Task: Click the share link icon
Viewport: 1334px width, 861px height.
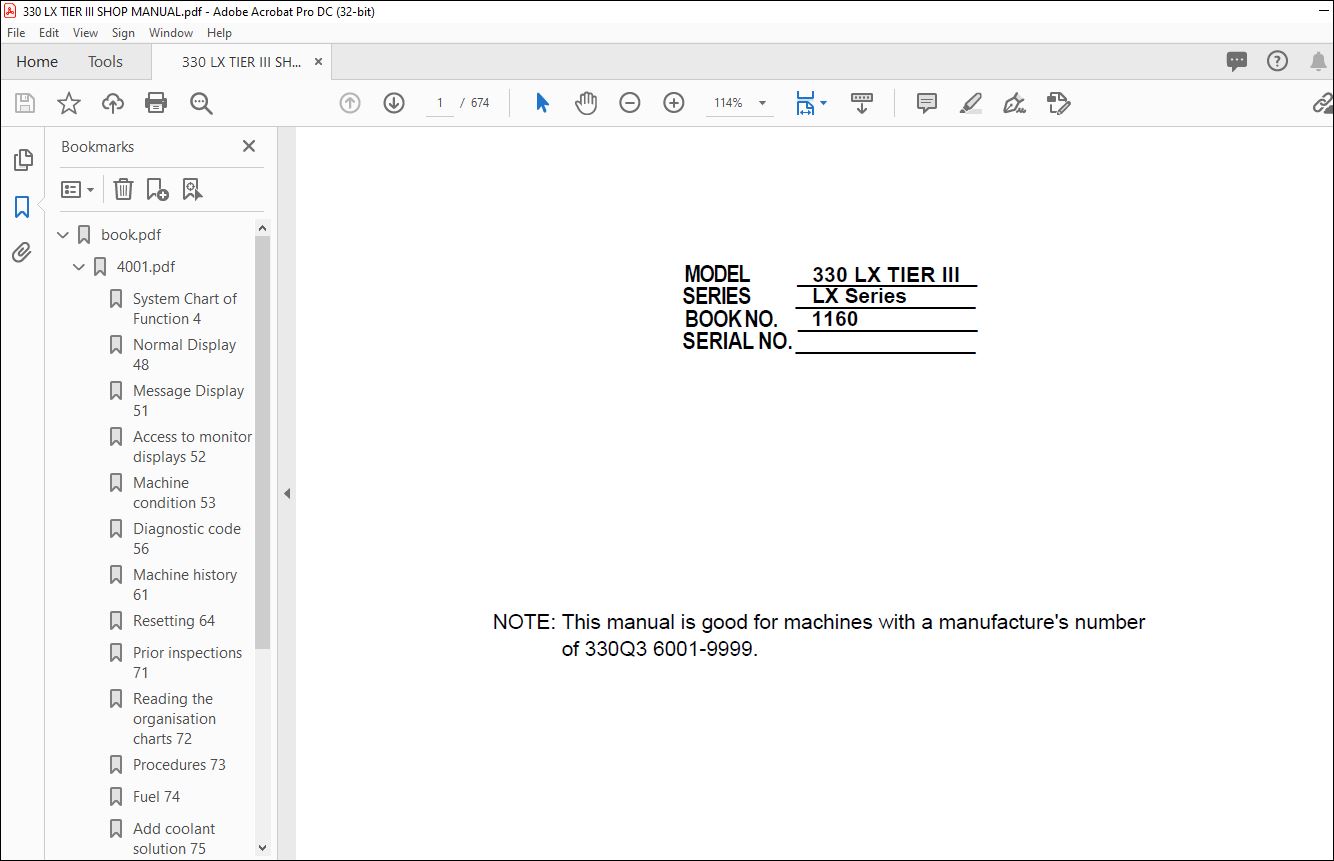Action: [1323, 103]
